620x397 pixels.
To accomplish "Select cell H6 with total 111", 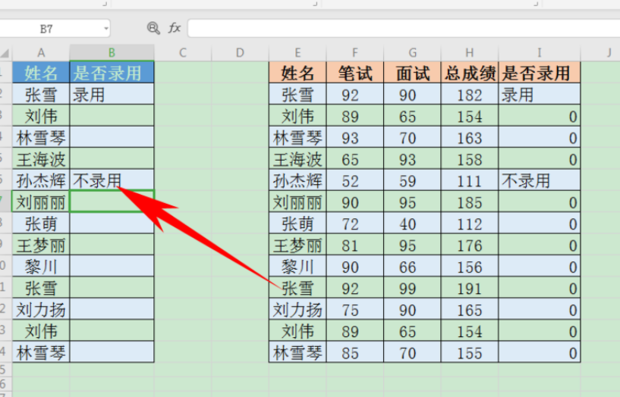I will pos(469,180).
